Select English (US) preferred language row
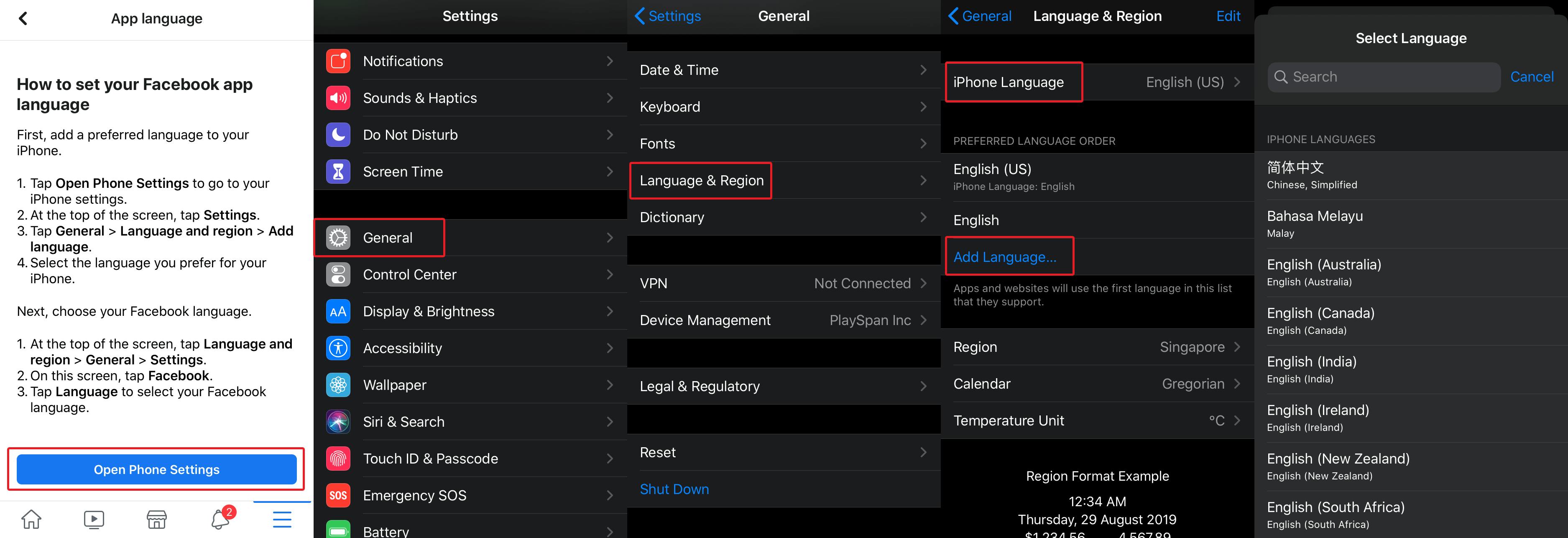Screen dimensions: 1568x538 coord(1097,177)
